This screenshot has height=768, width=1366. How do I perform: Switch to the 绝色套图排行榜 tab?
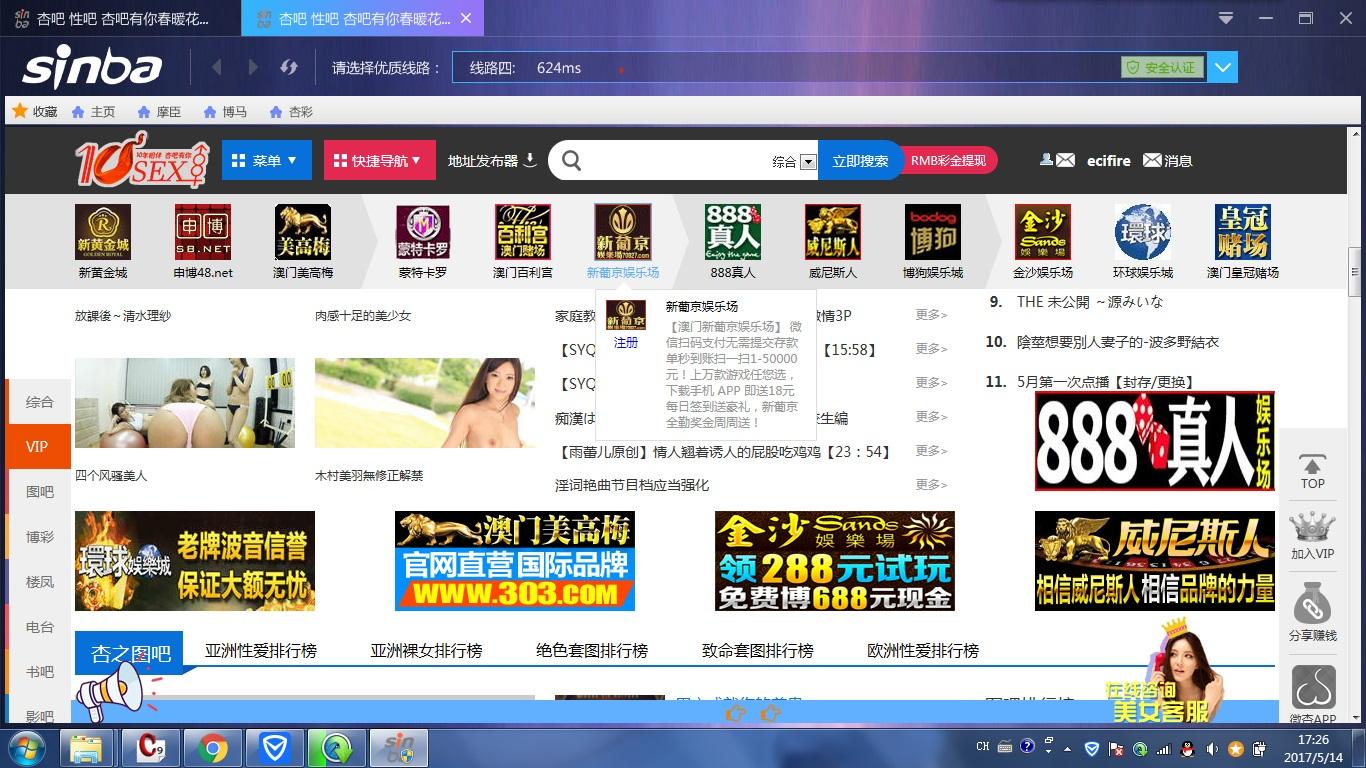click(592, 651)
